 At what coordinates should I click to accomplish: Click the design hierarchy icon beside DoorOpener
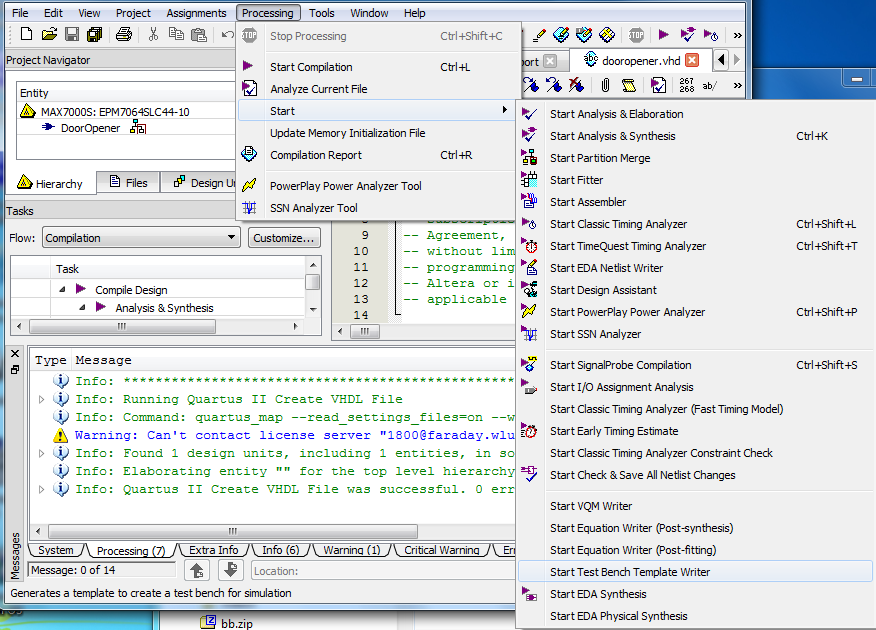138,128
